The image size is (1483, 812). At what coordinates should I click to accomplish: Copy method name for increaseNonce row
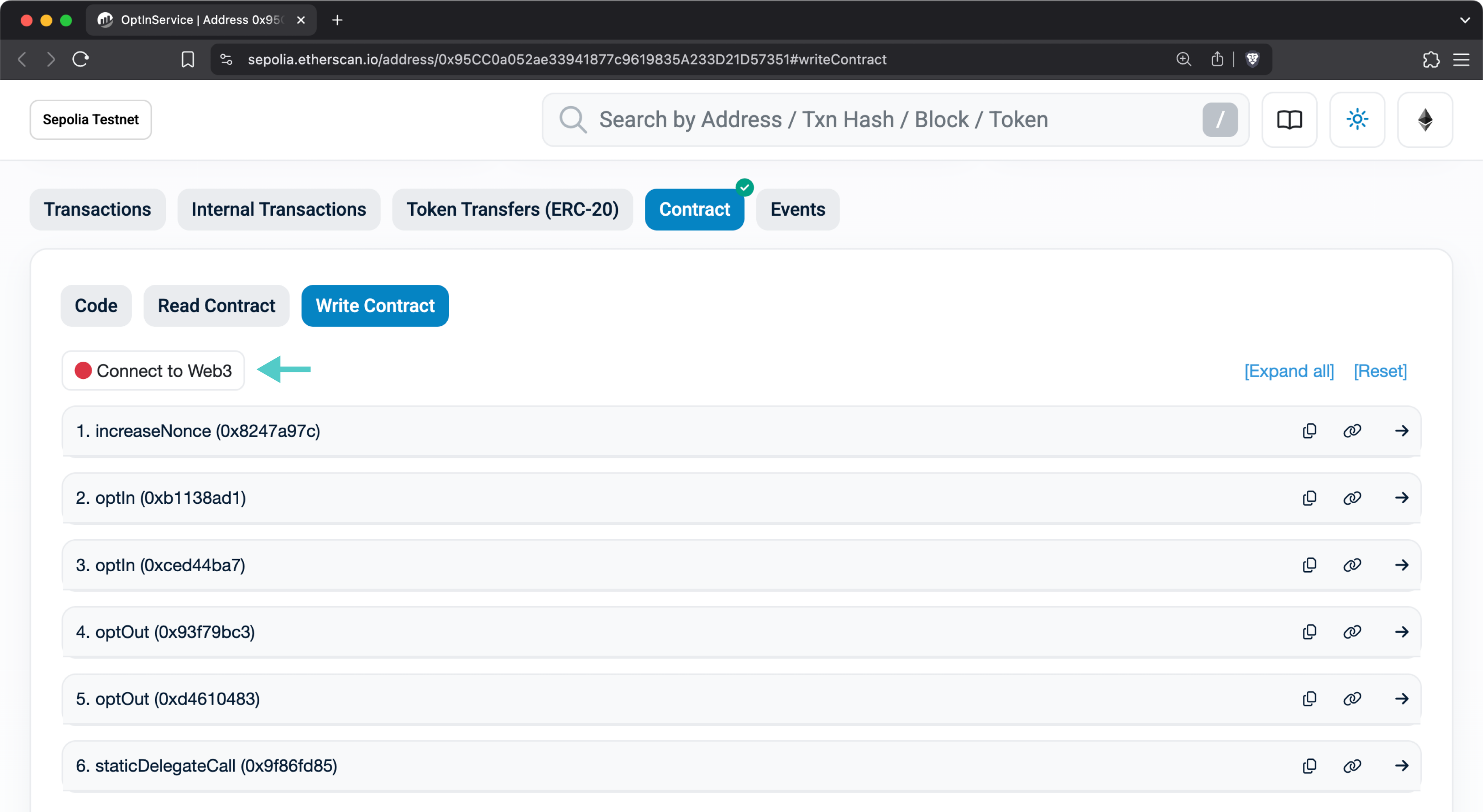click(x=1309, y=430)
